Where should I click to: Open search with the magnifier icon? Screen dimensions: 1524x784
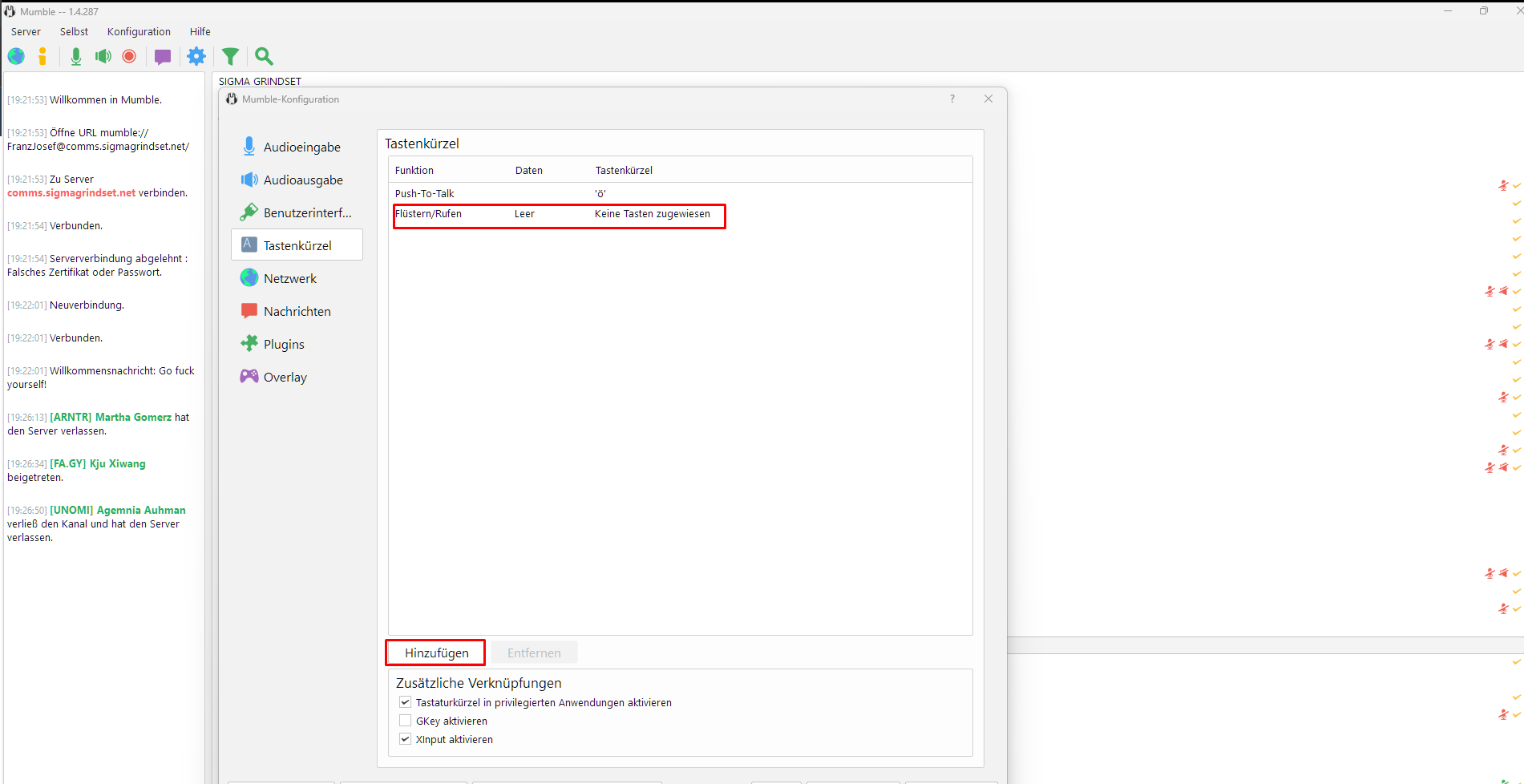tap(264, 56)
